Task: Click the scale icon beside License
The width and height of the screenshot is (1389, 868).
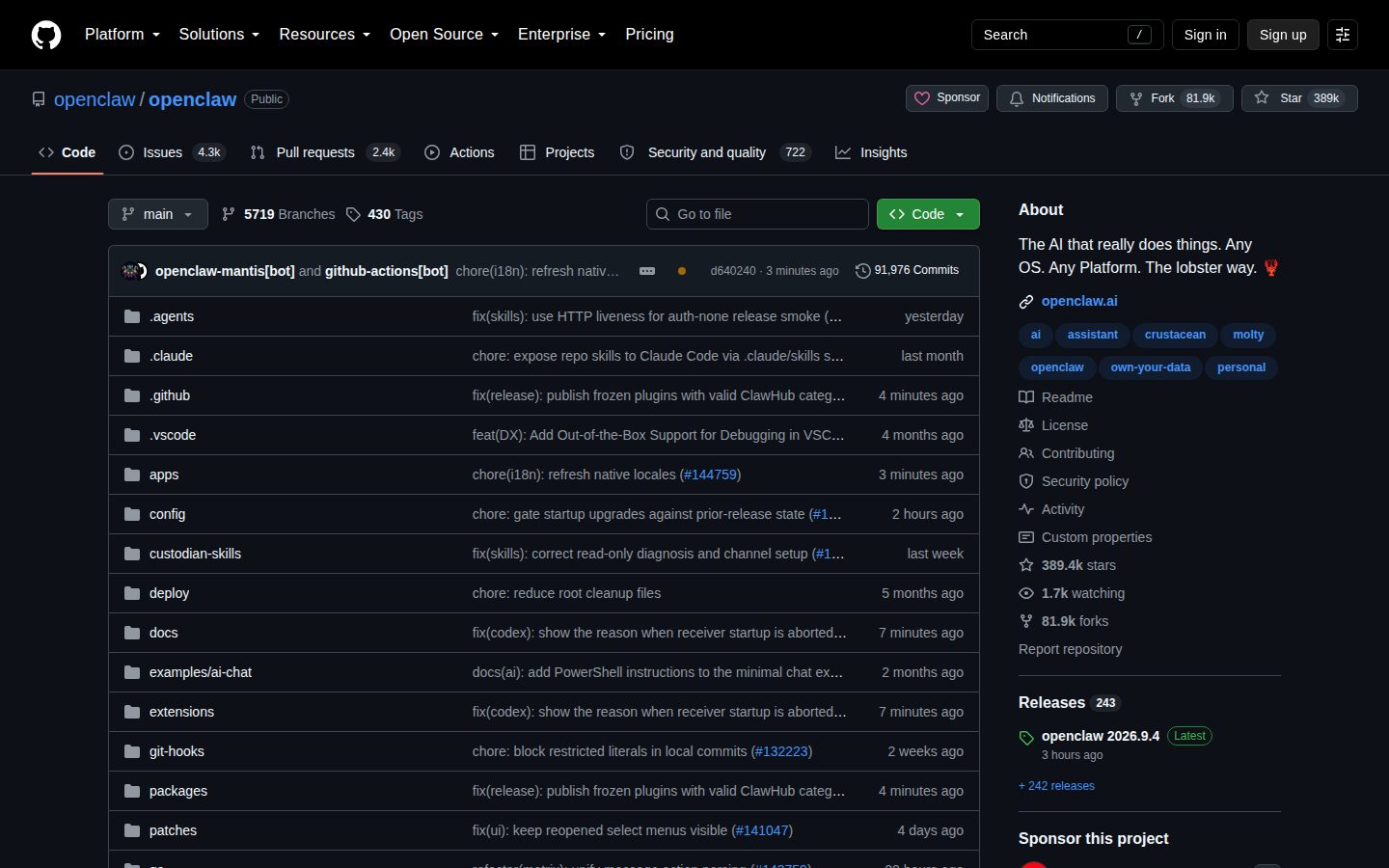Action: (1026, 425)
